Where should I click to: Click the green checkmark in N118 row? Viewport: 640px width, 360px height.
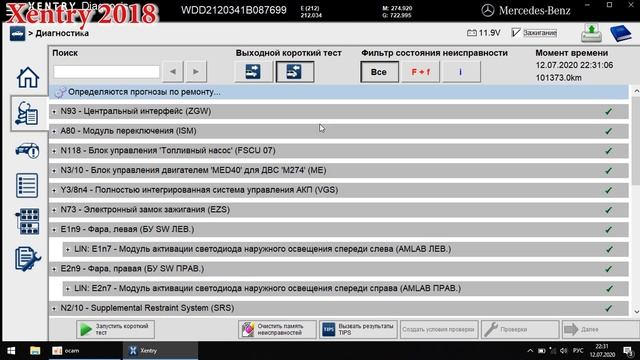pyautogui.click(x=608, y=151)
